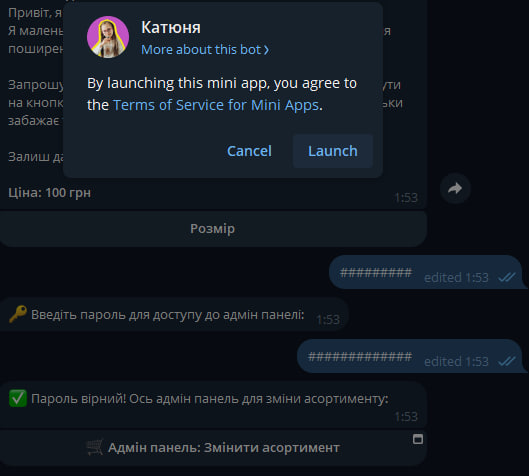The width and height of the screenshot is (529, 476).
Task: Click the forward arrow icon beside message
Action: tap(455, 188)
